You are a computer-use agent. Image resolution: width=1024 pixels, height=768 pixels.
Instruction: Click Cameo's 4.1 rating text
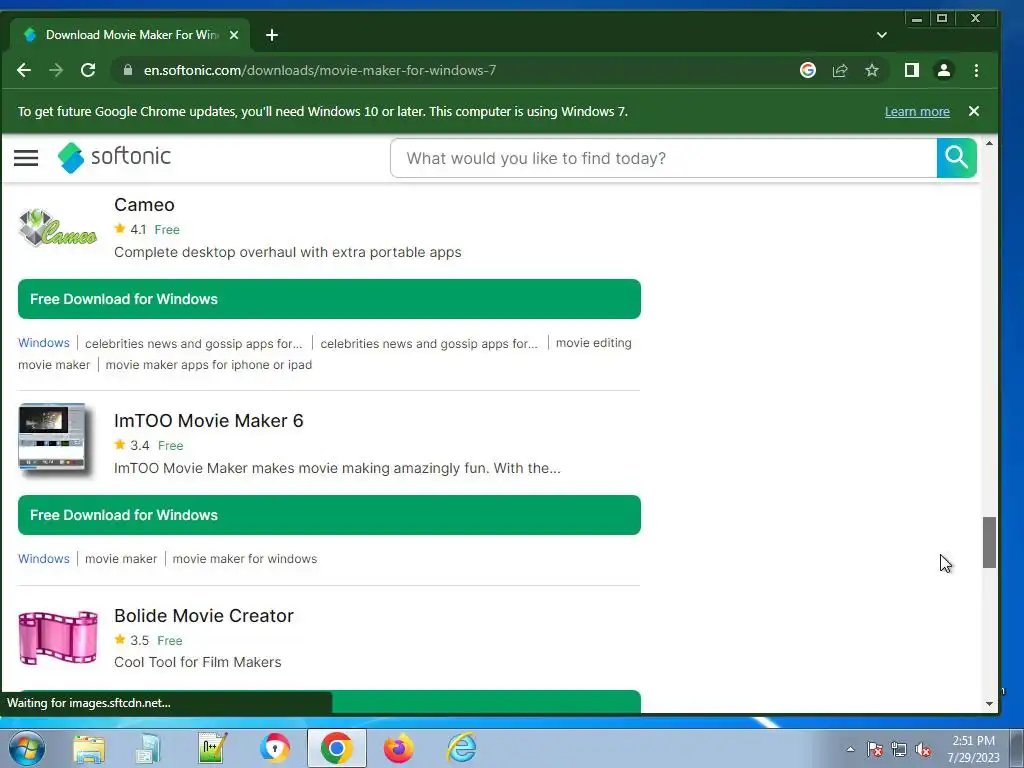pos(138,230)
